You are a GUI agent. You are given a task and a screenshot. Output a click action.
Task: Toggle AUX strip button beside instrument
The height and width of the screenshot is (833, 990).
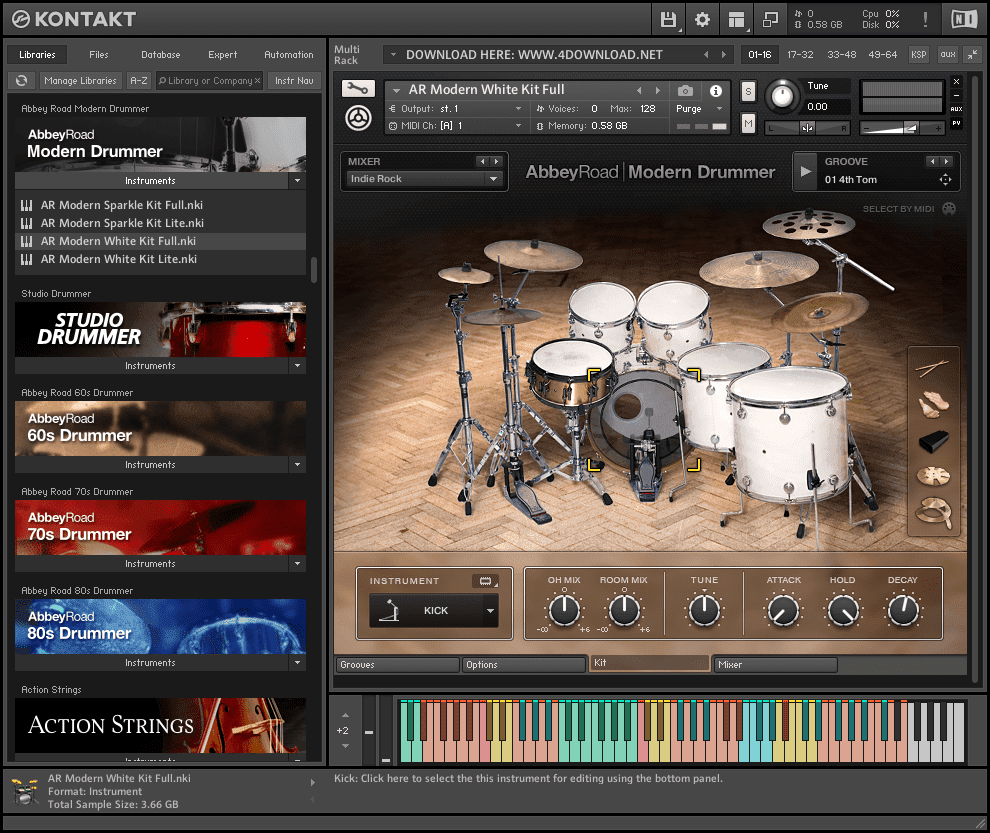point(957,109)
